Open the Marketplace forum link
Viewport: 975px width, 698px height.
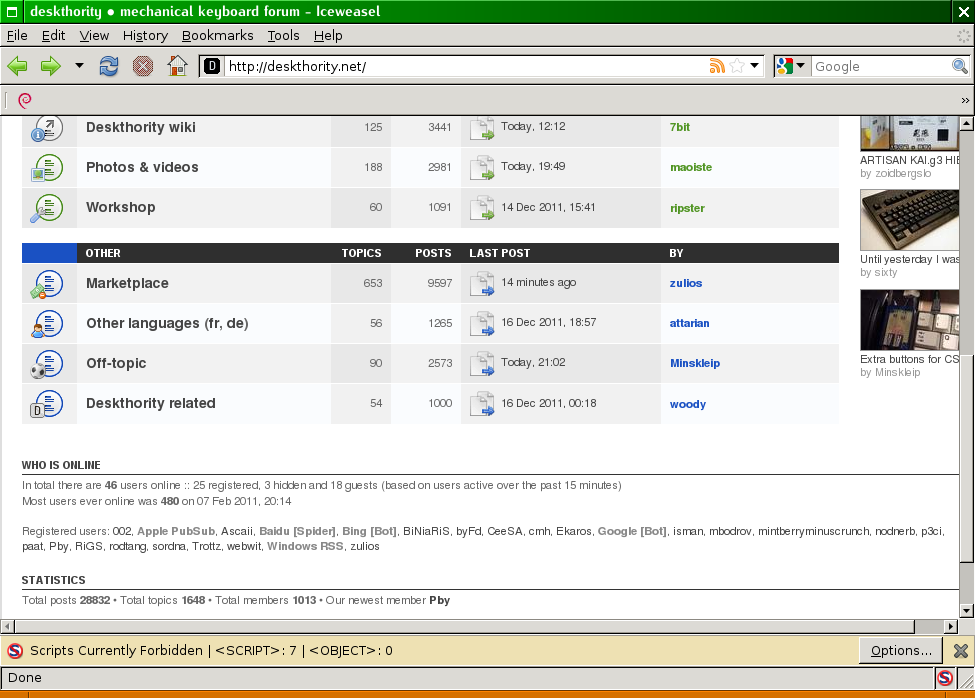pos(127,283)
